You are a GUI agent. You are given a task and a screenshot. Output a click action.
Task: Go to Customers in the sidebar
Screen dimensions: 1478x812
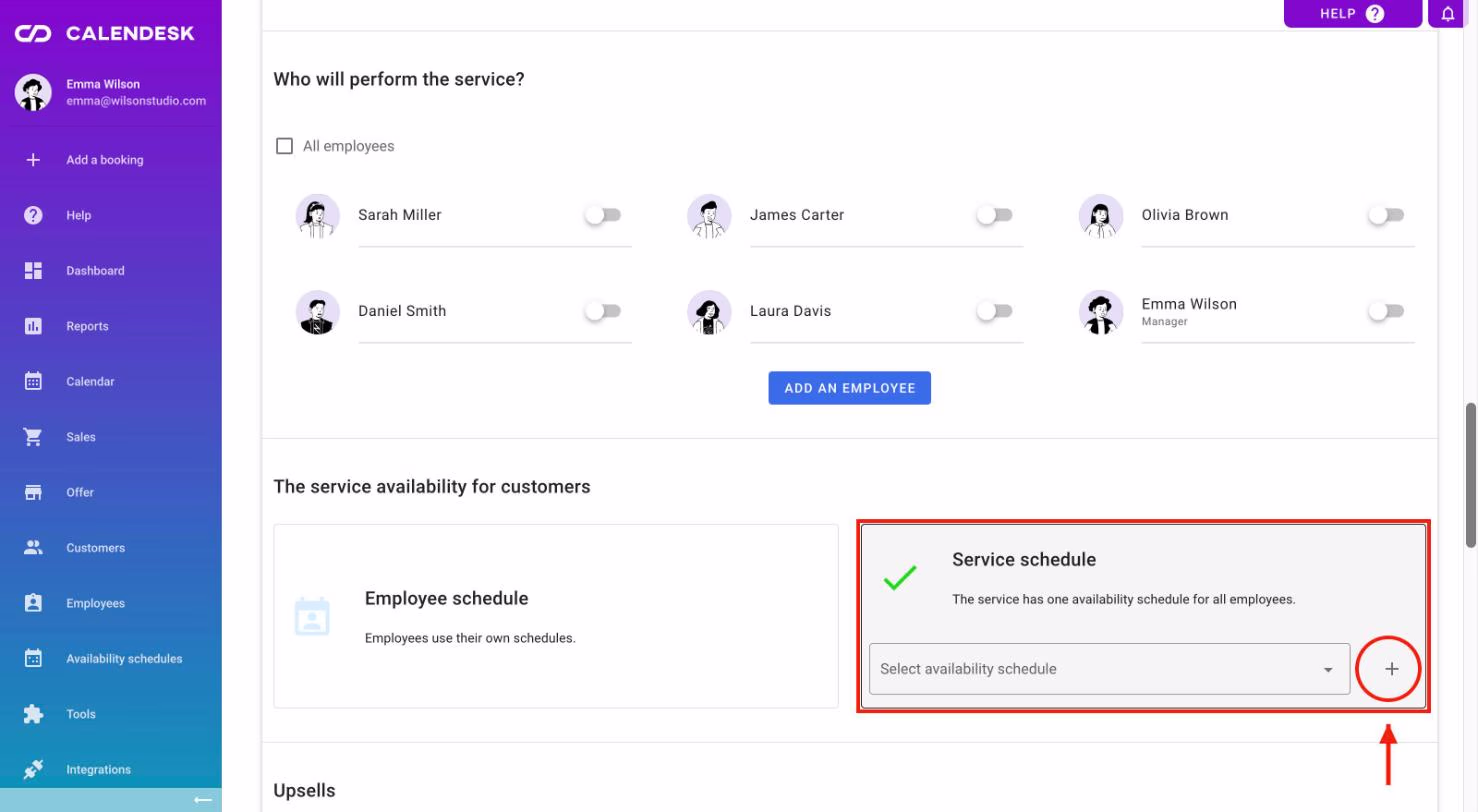click(x=111, y=548)
